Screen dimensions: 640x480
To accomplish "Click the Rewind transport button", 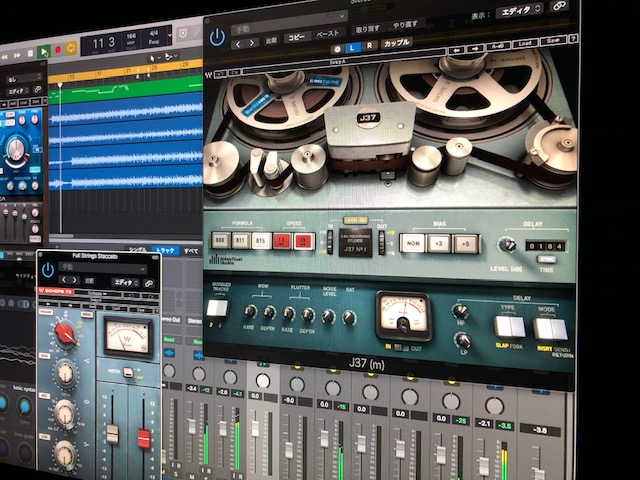I will 4,57.
